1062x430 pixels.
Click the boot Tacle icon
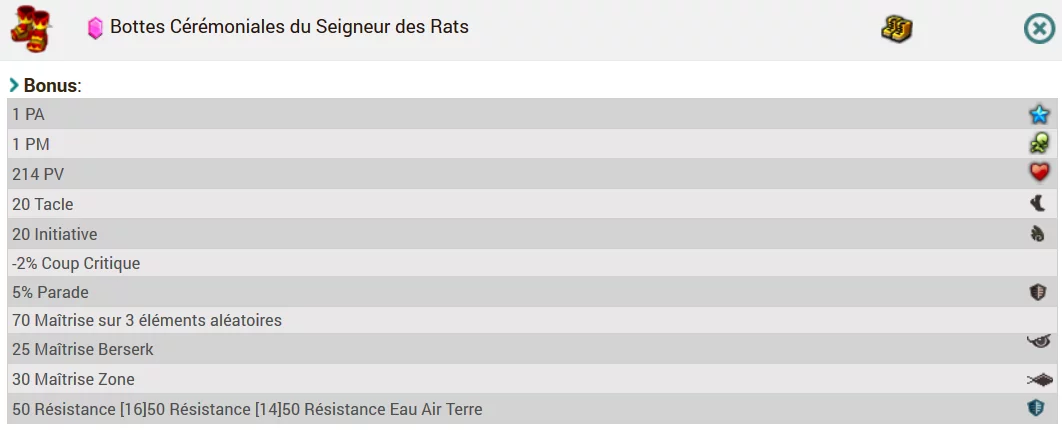pyautogui.click(x=1038, y=203)
